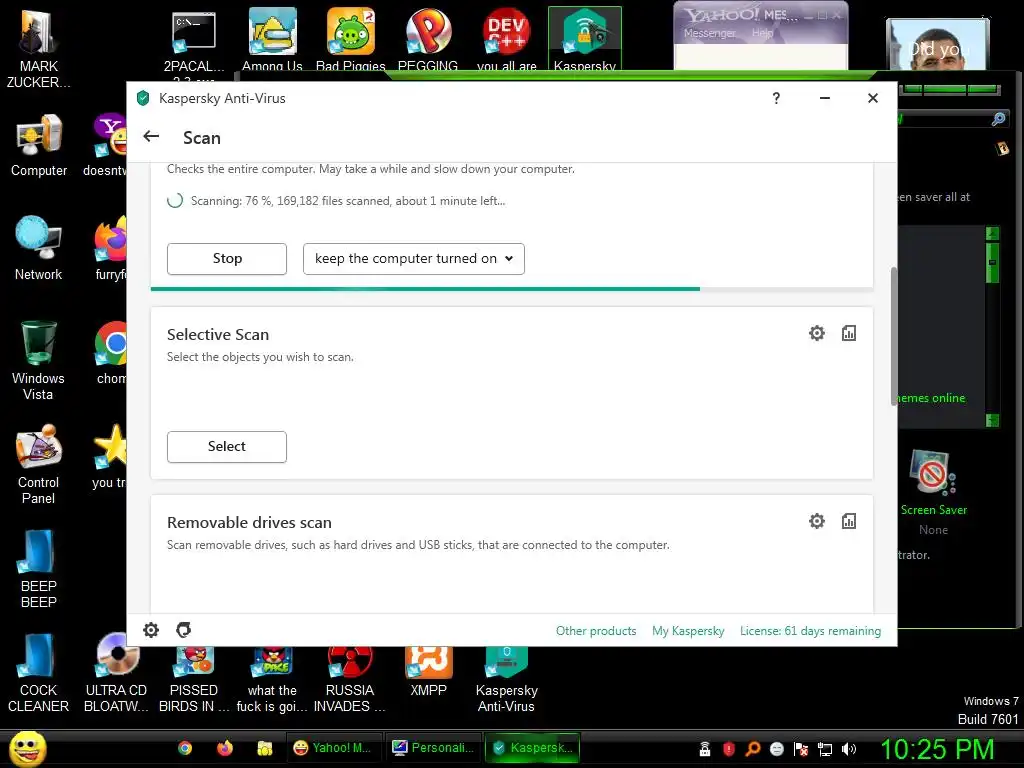Click the volume speaker tray icon
Image resolution: width=1024 pixels, height=768 pixels.
(849, 749)
